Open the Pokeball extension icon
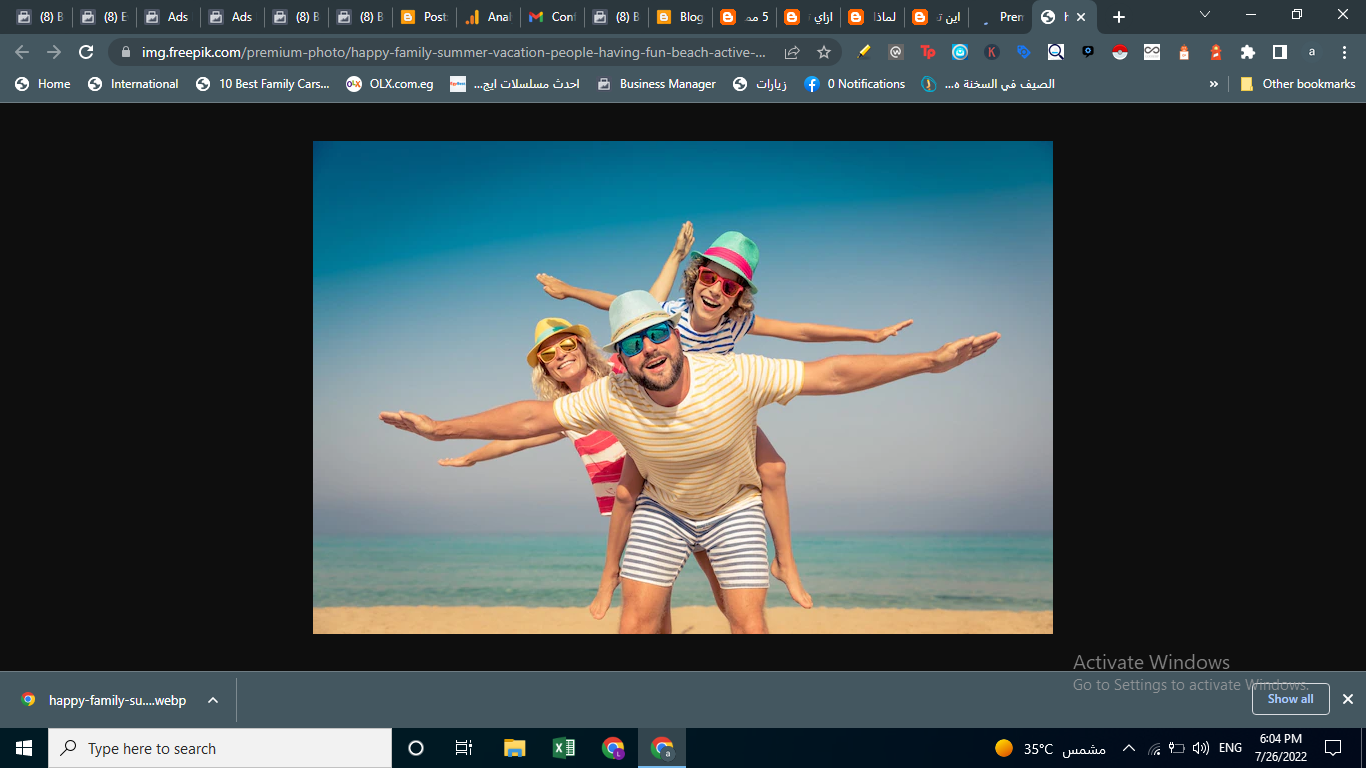Viewport: 1366px width, 768px height. point(1120,52)
